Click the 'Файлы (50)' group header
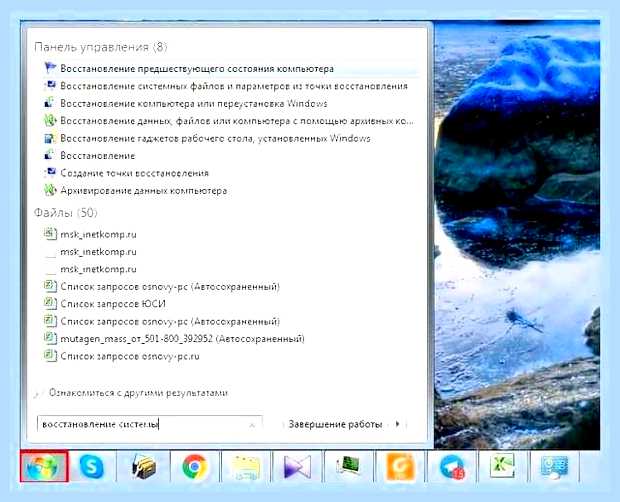The height and width of the screenshot is (502, 620). tap(66, 213)
